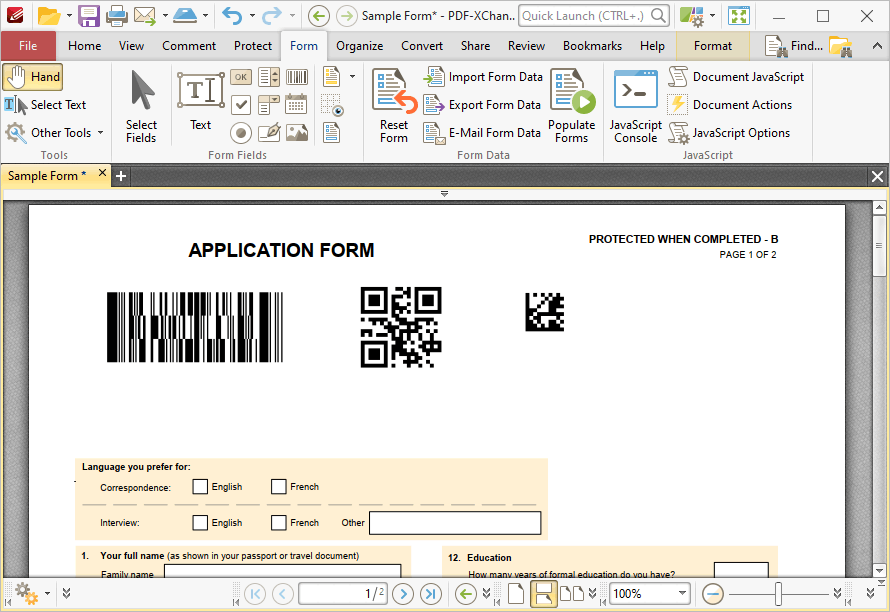The image size is (890, 612).
Task: Click the Print icon
Action: coord(117,16)
